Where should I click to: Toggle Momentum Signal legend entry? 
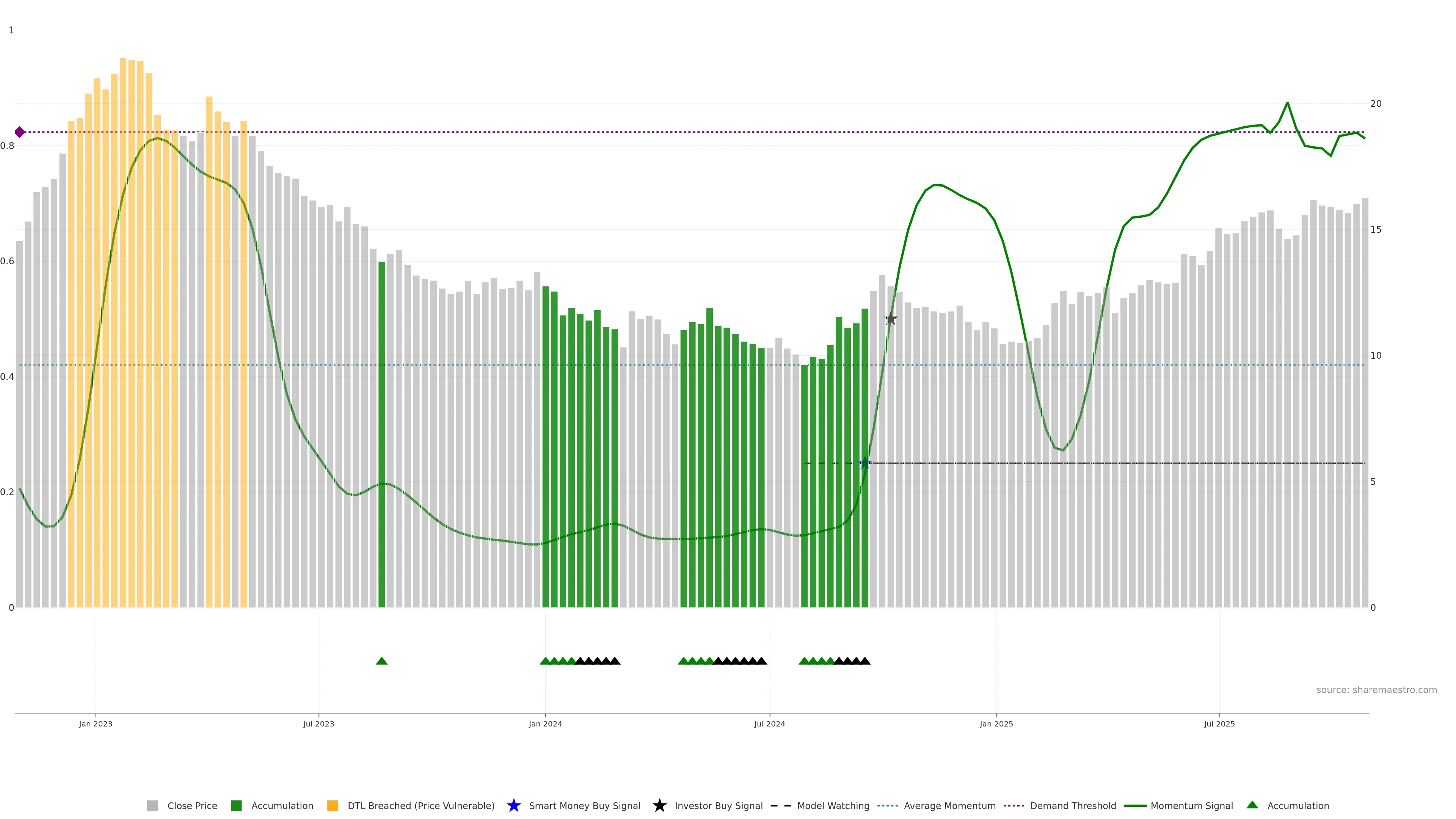[1191, 805]
